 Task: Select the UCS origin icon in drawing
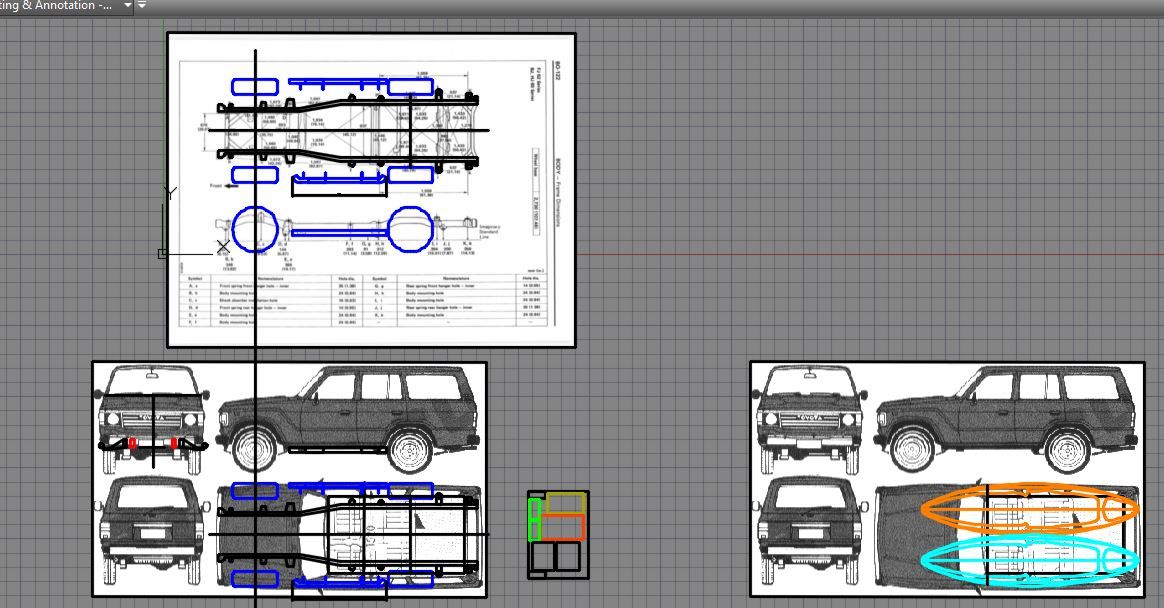(x=163, y=254)
